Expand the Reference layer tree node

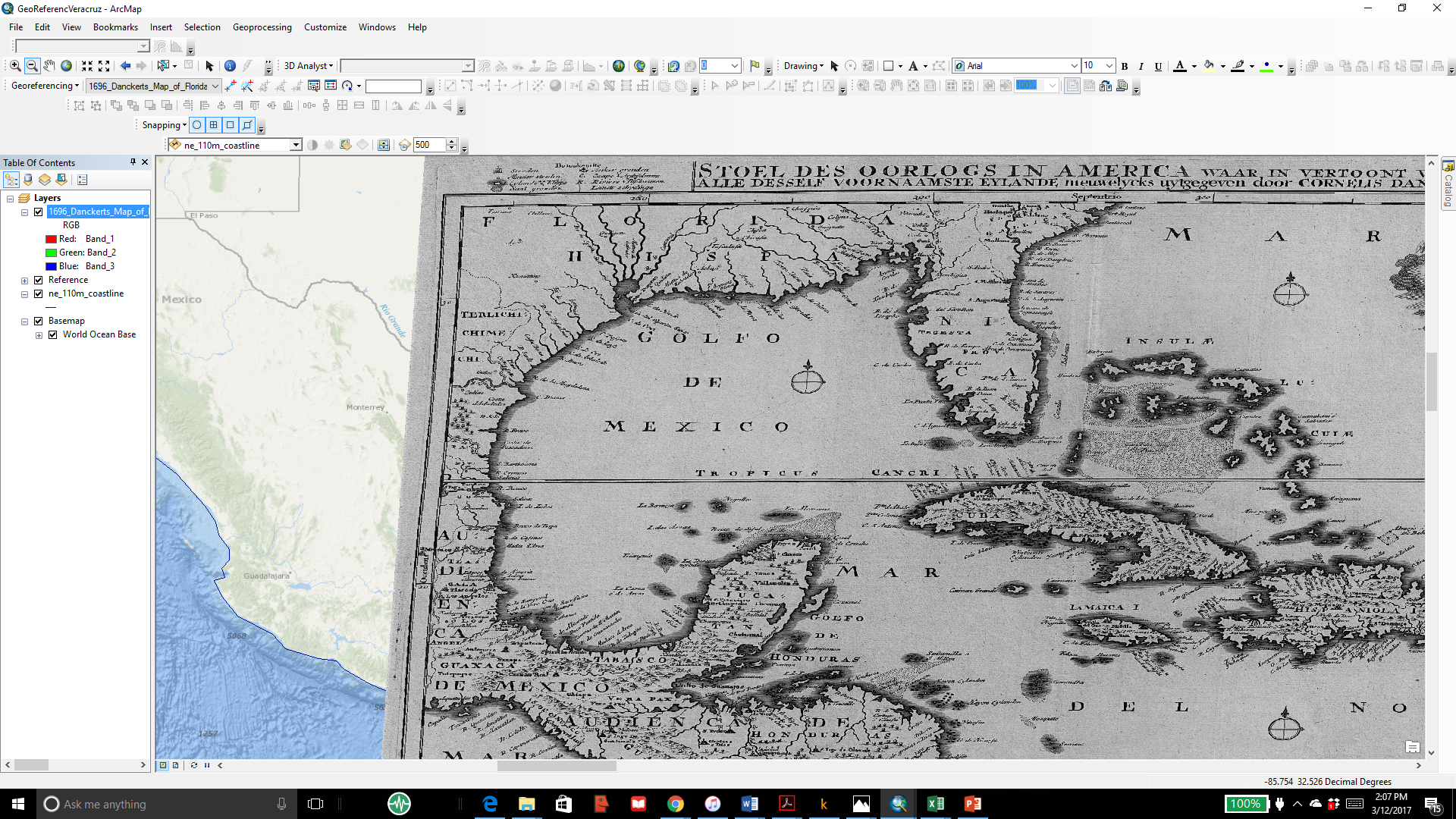coord(24,281)
